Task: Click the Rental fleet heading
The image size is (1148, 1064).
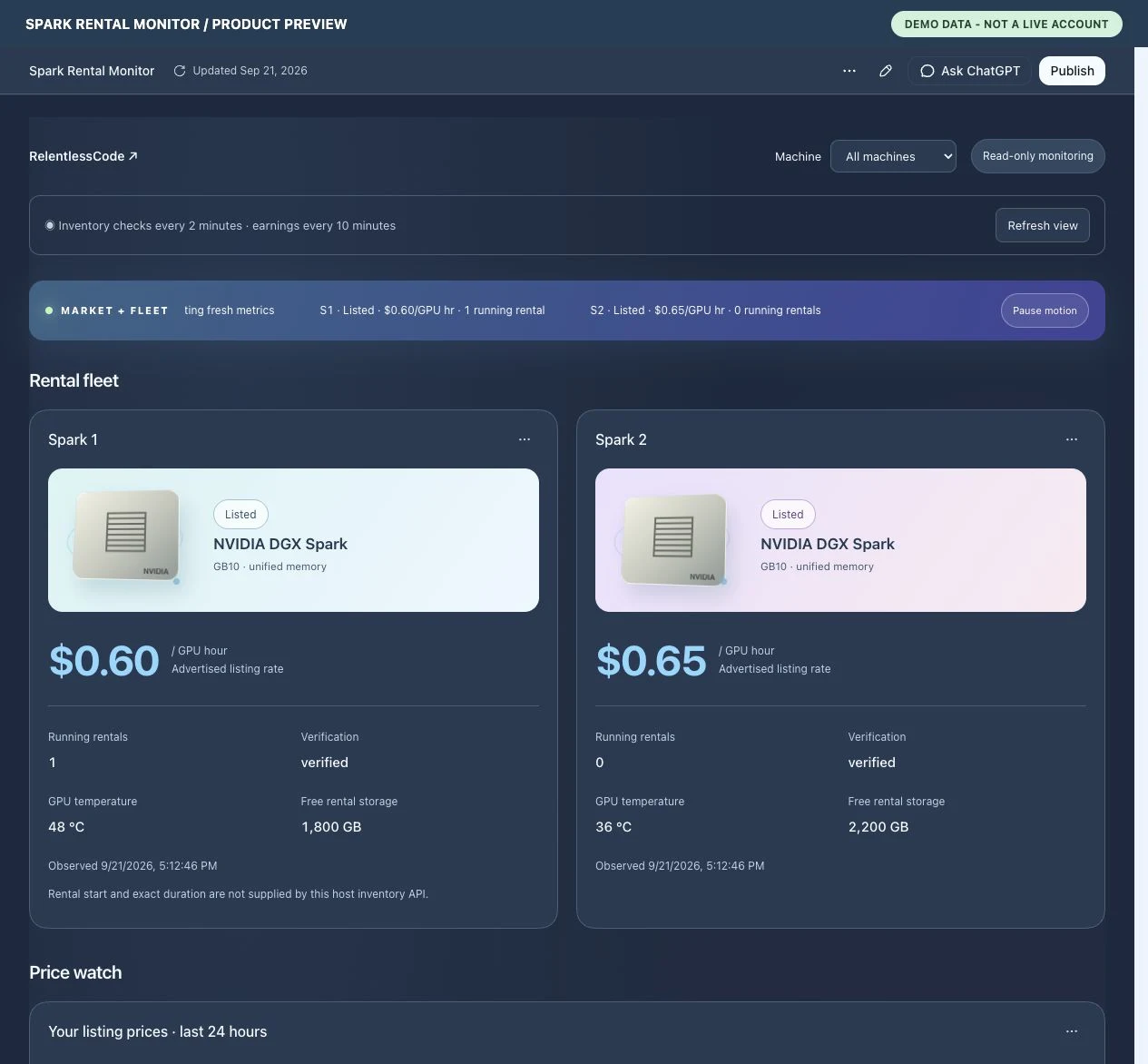Action: click(74, 380)
